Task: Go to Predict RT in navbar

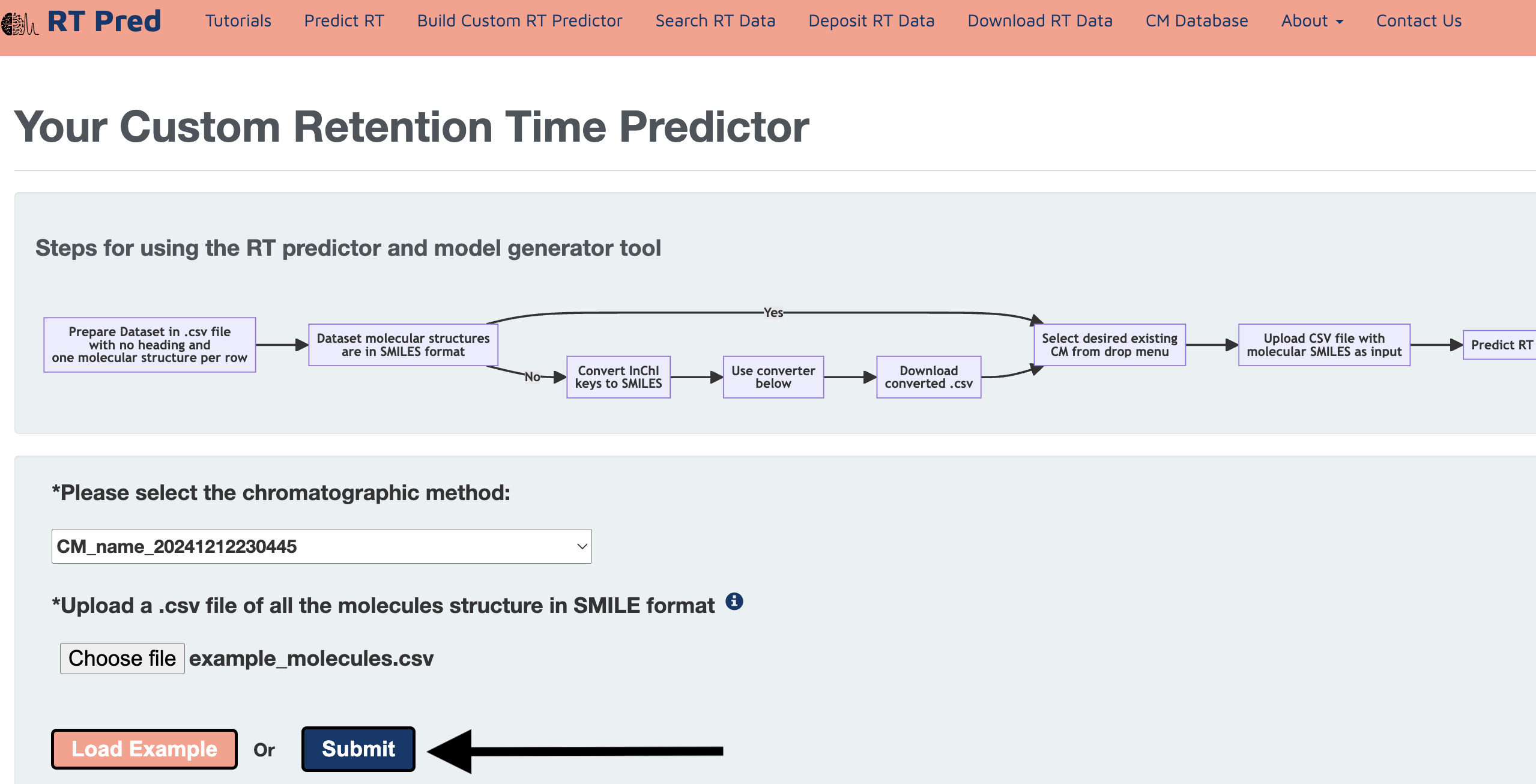Action: point(343,21)
